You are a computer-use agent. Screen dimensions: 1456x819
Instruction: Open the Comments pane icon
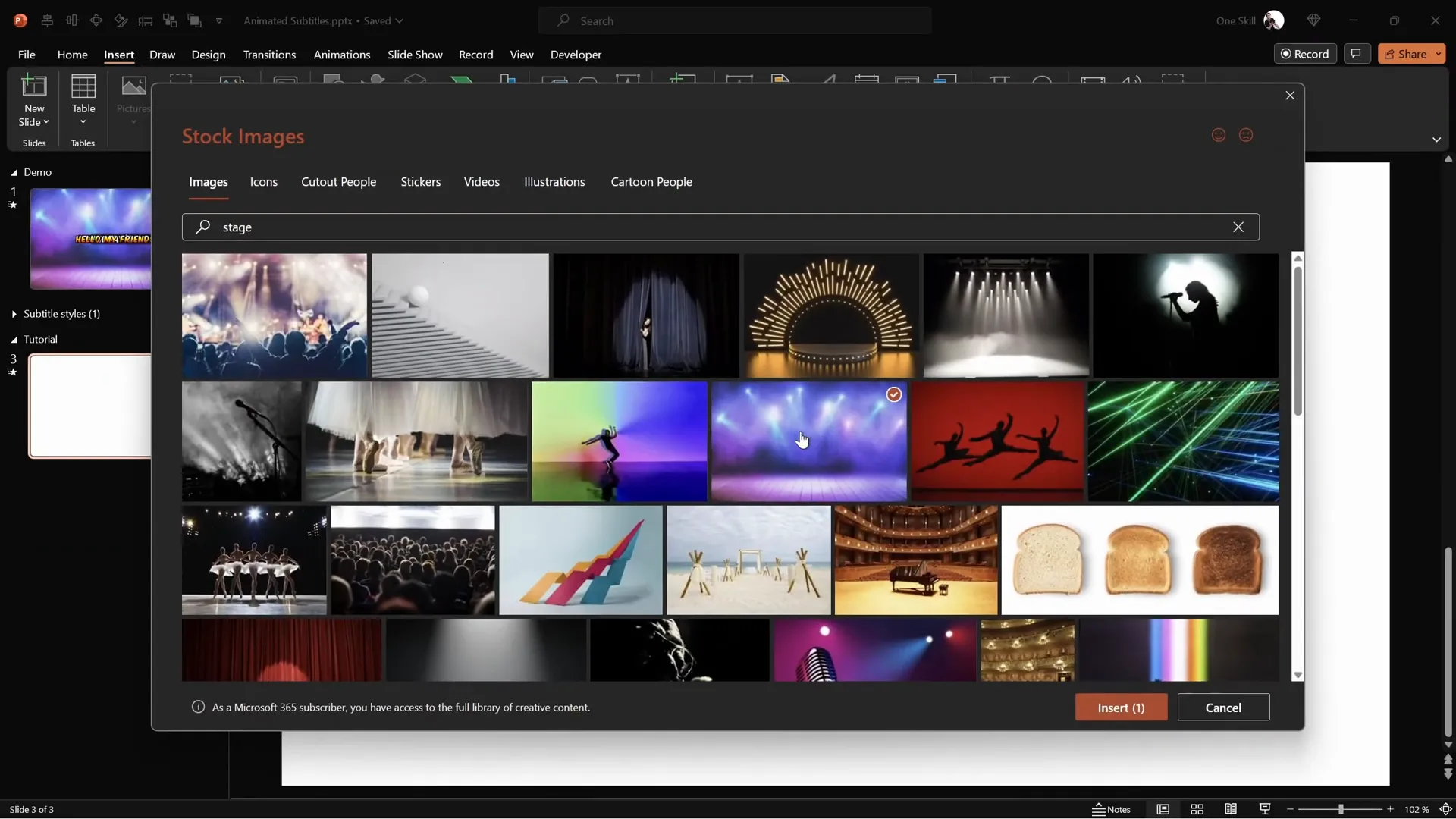pyautogui.click(x=1357, y=54)
